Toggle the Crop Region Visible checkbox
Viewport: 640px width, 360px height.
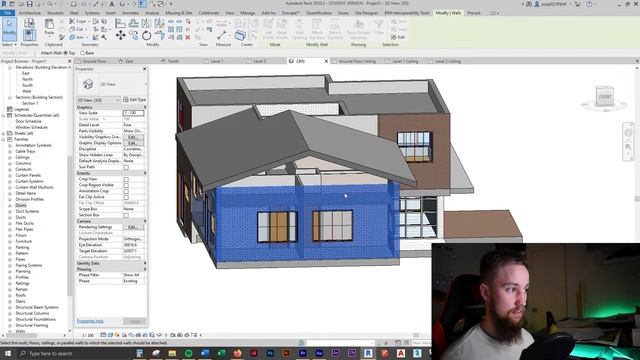[126, 185]
